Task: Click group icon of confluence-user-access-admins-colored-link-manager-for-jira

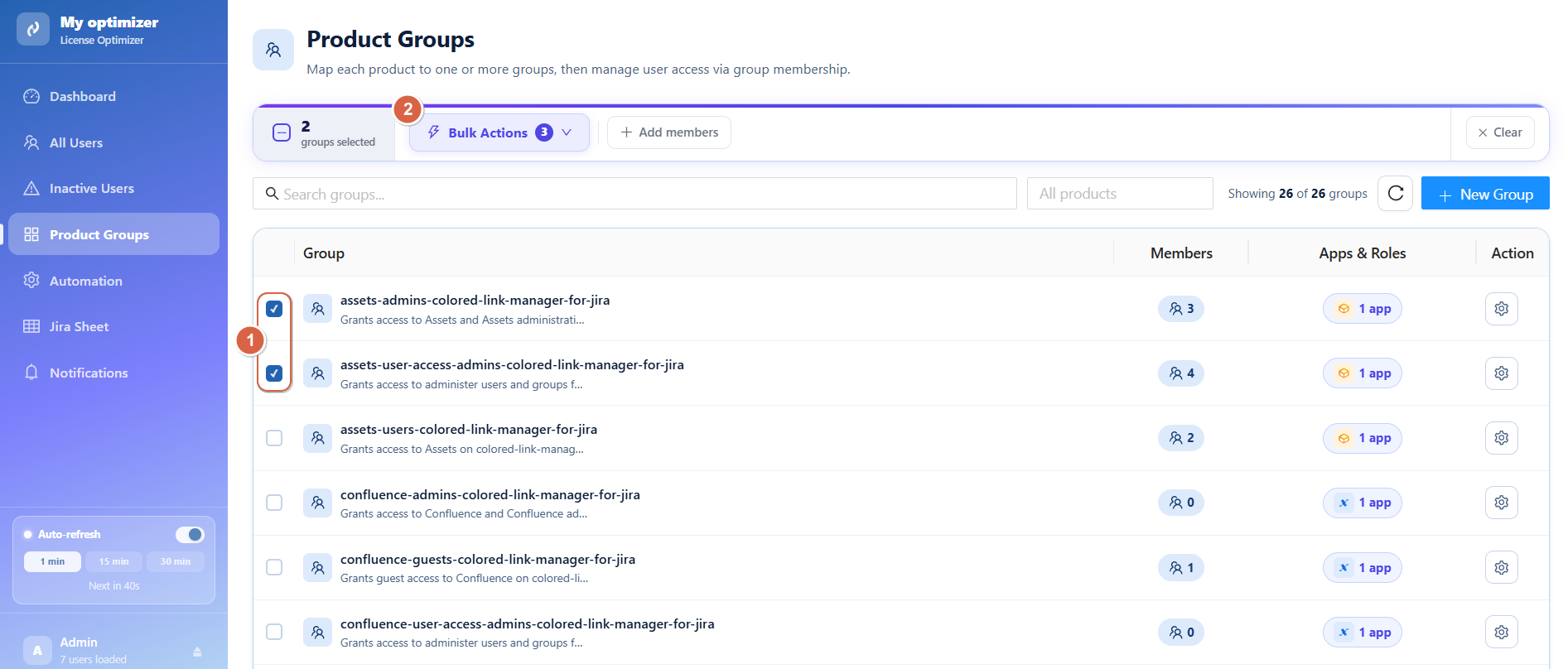Action: (317, 632)
